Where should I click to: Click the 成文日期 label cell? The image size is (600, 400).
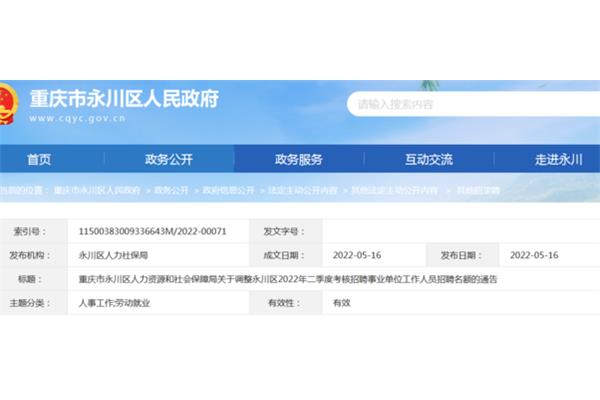pos(286,255)
